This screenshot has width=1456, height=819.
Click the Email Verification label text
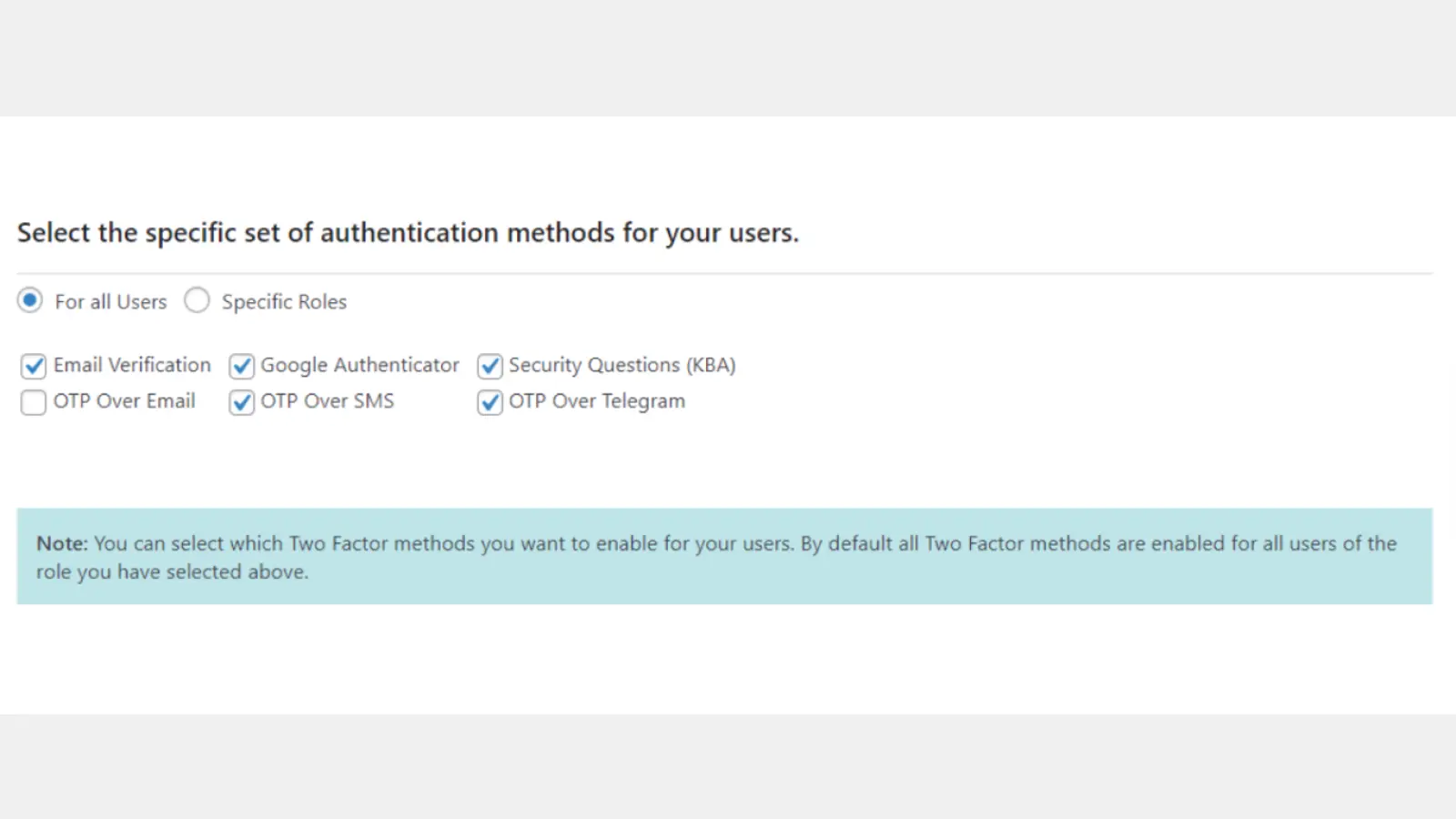[132, 365]
